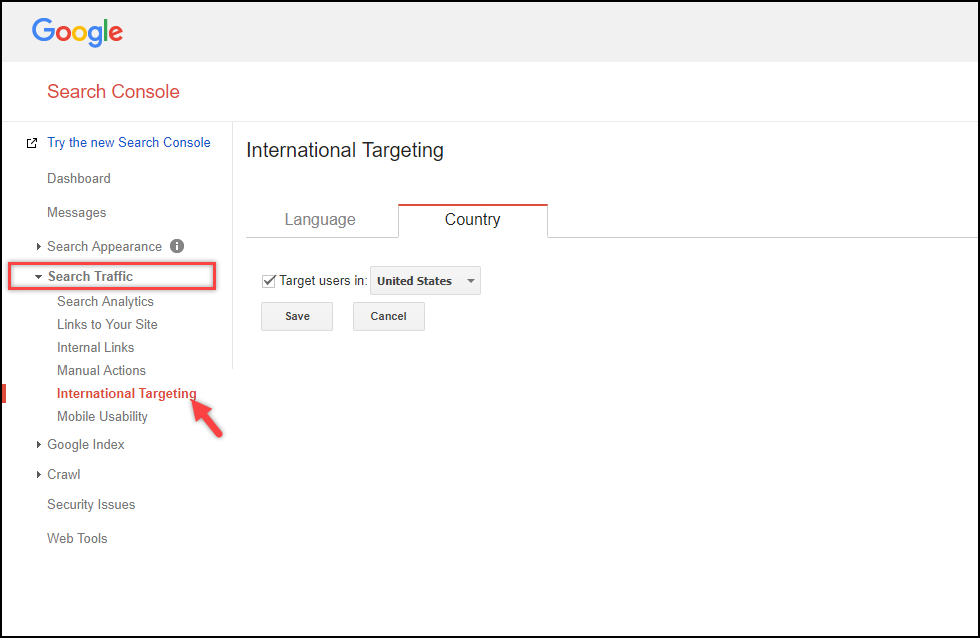Open the Dashboard menu item
This screenshot has height=638, width=980.
coord(79,179)
